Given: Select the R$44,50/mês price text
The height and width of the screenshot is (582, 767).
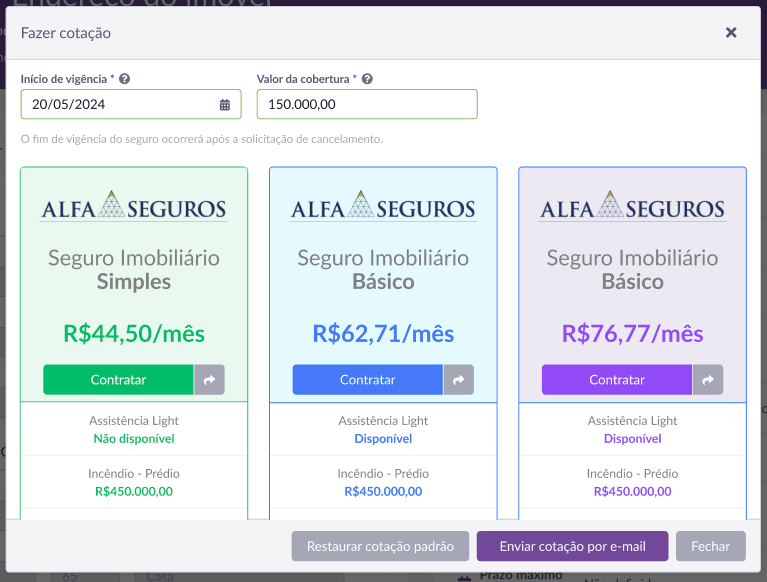Looking at the screenshot, I should pos(134,334).
